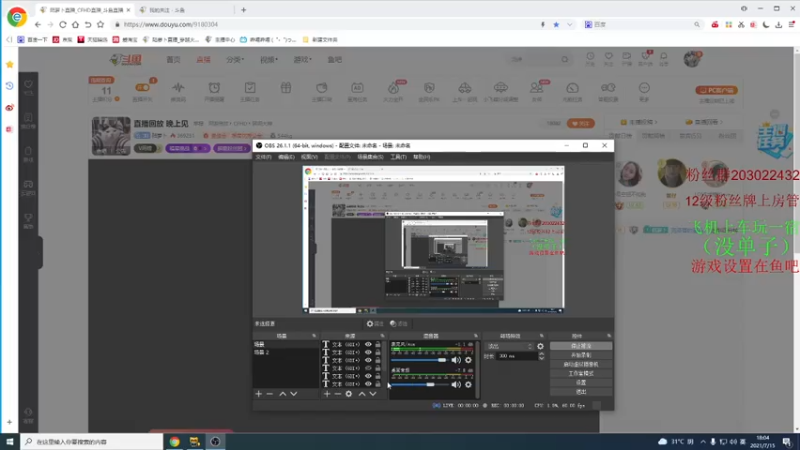Toggle the lock of the sixth 文本 source

point(378,384)
